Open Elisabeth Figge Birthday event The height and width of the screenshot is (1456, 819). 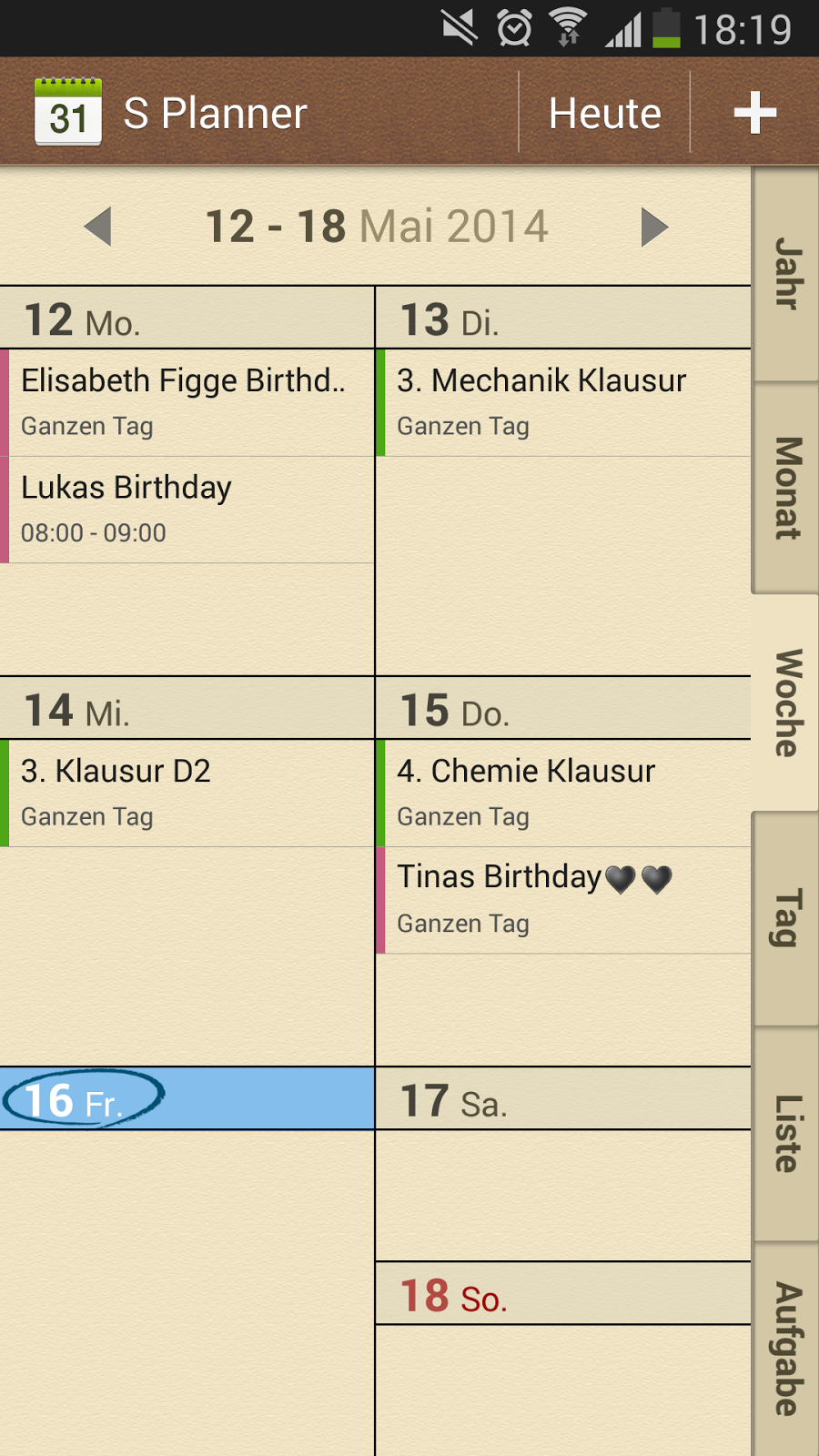point(187,402)
